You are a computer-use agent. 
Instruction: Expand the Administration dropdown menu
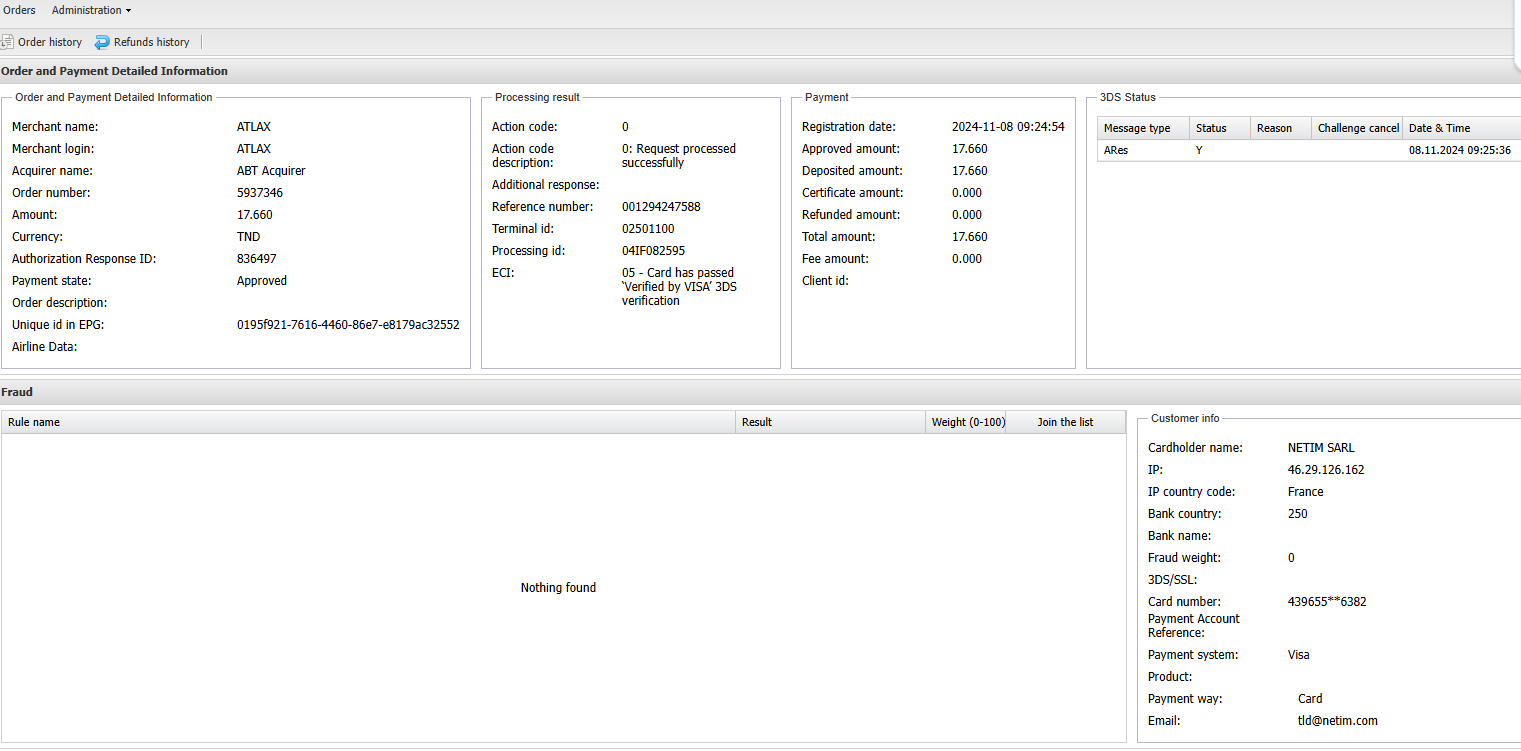point(91,10)
